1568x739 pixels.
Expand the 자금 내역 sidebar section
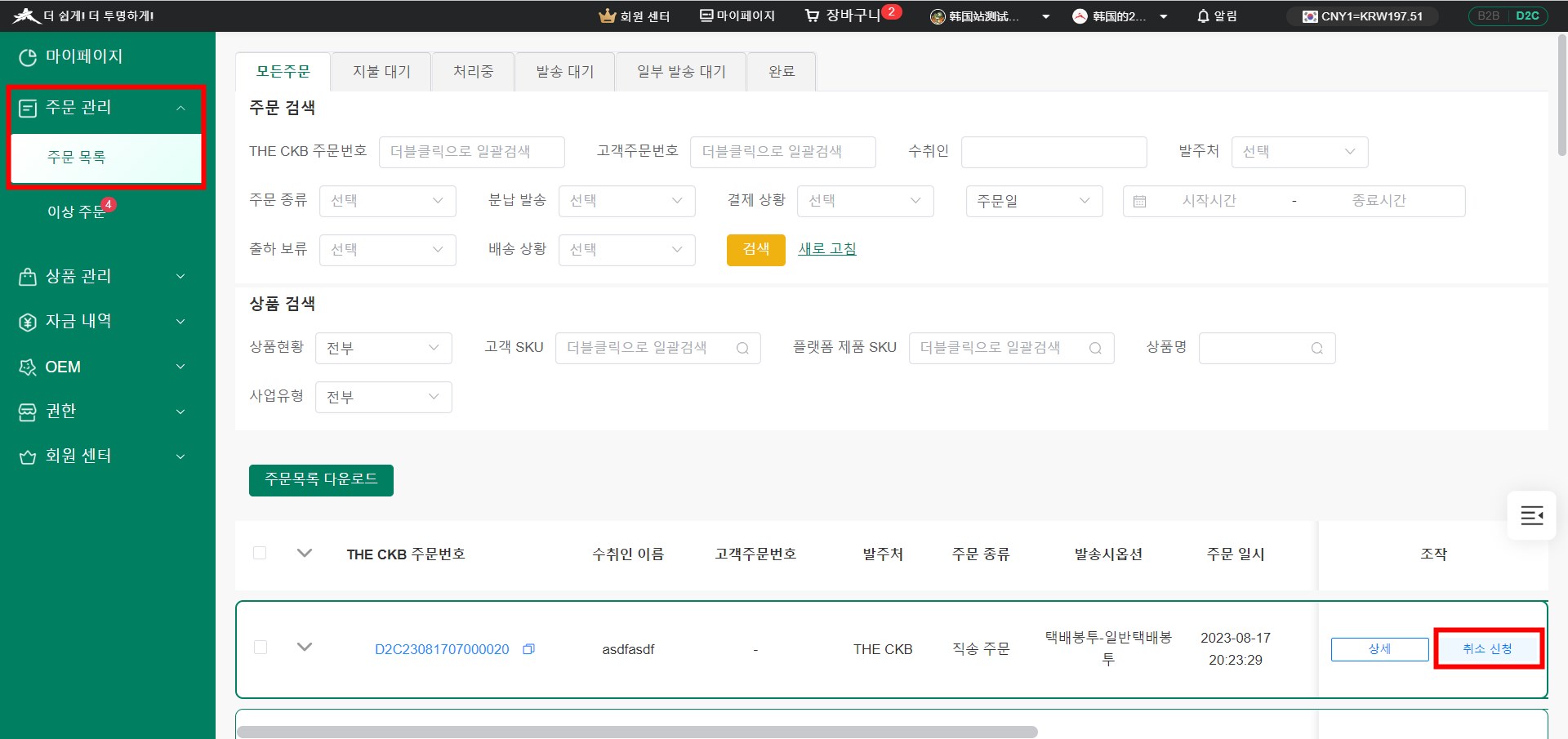(181, 322)
